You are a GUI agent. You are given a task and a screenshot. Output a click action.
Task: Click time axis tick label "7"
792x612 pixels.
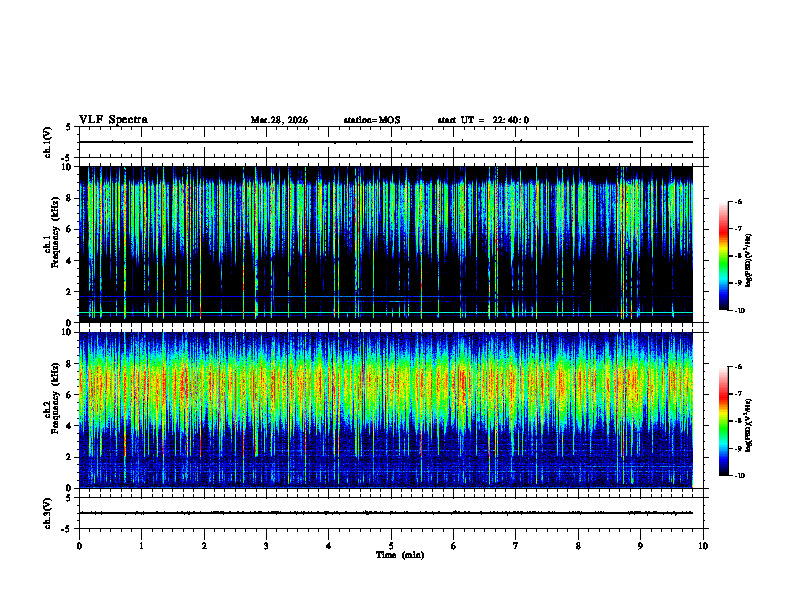tap(516, 546)
